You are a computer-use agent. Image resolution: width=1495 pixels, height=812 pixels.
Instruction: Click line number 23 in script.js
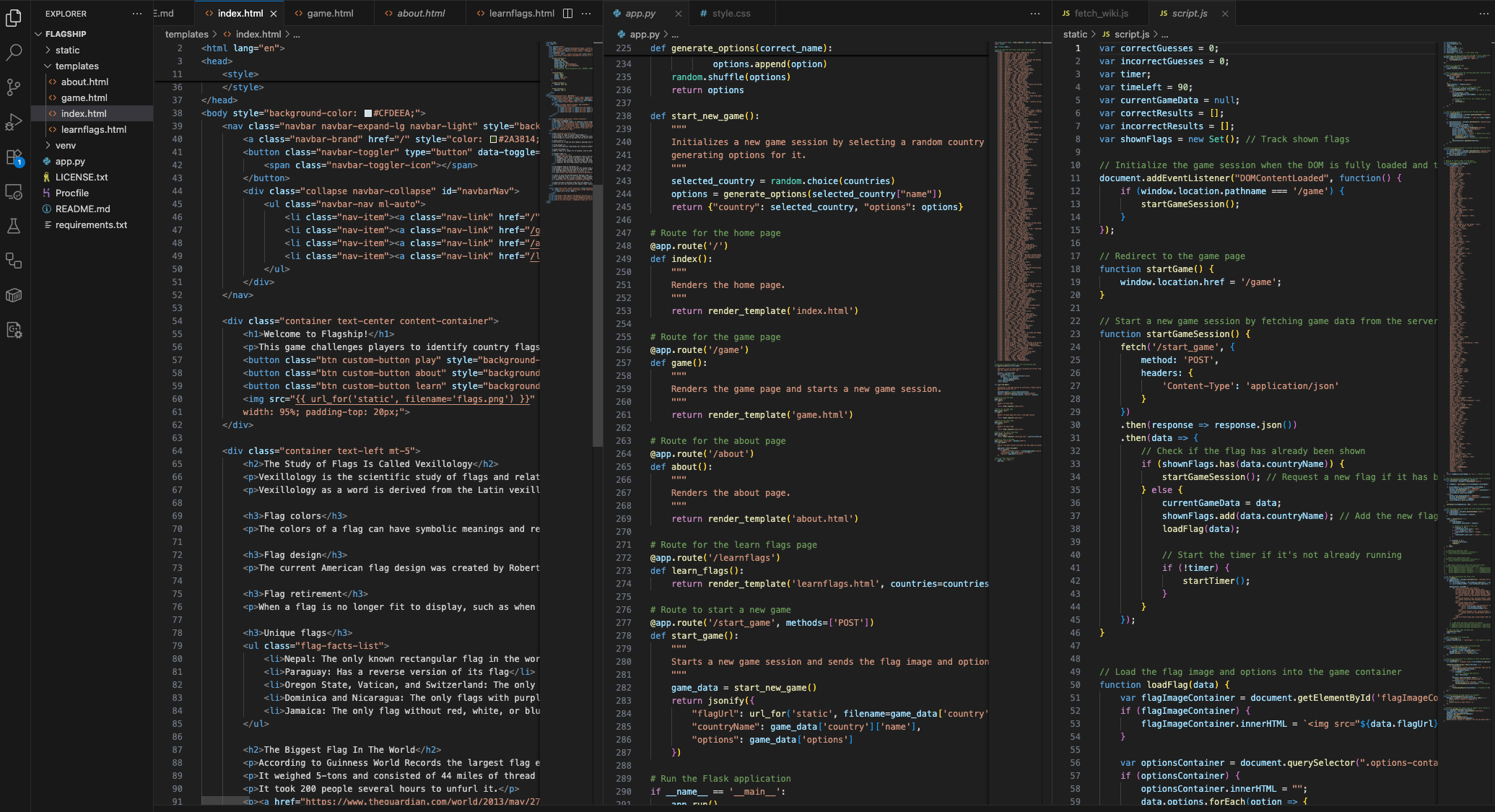pyautogui.click(x=1075, y=334)
